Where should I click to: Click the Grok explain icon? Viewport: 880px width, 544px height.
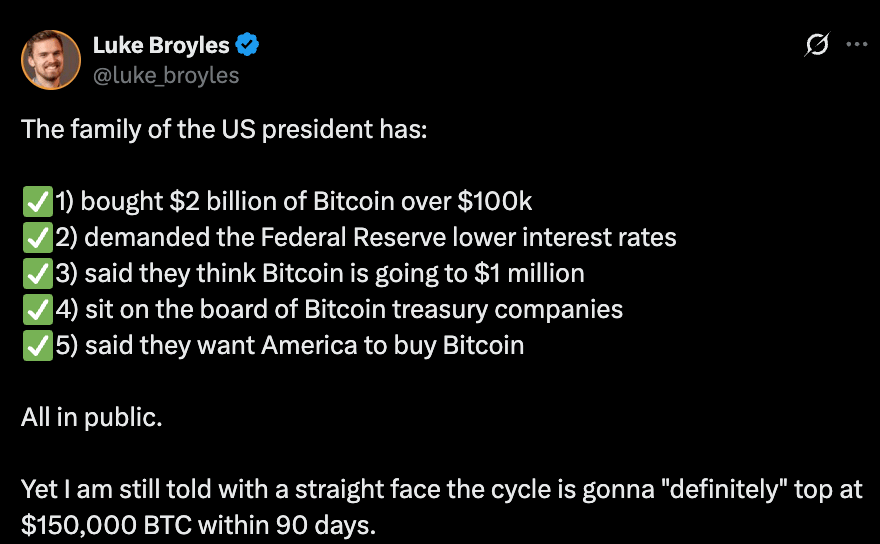(816, 45)
